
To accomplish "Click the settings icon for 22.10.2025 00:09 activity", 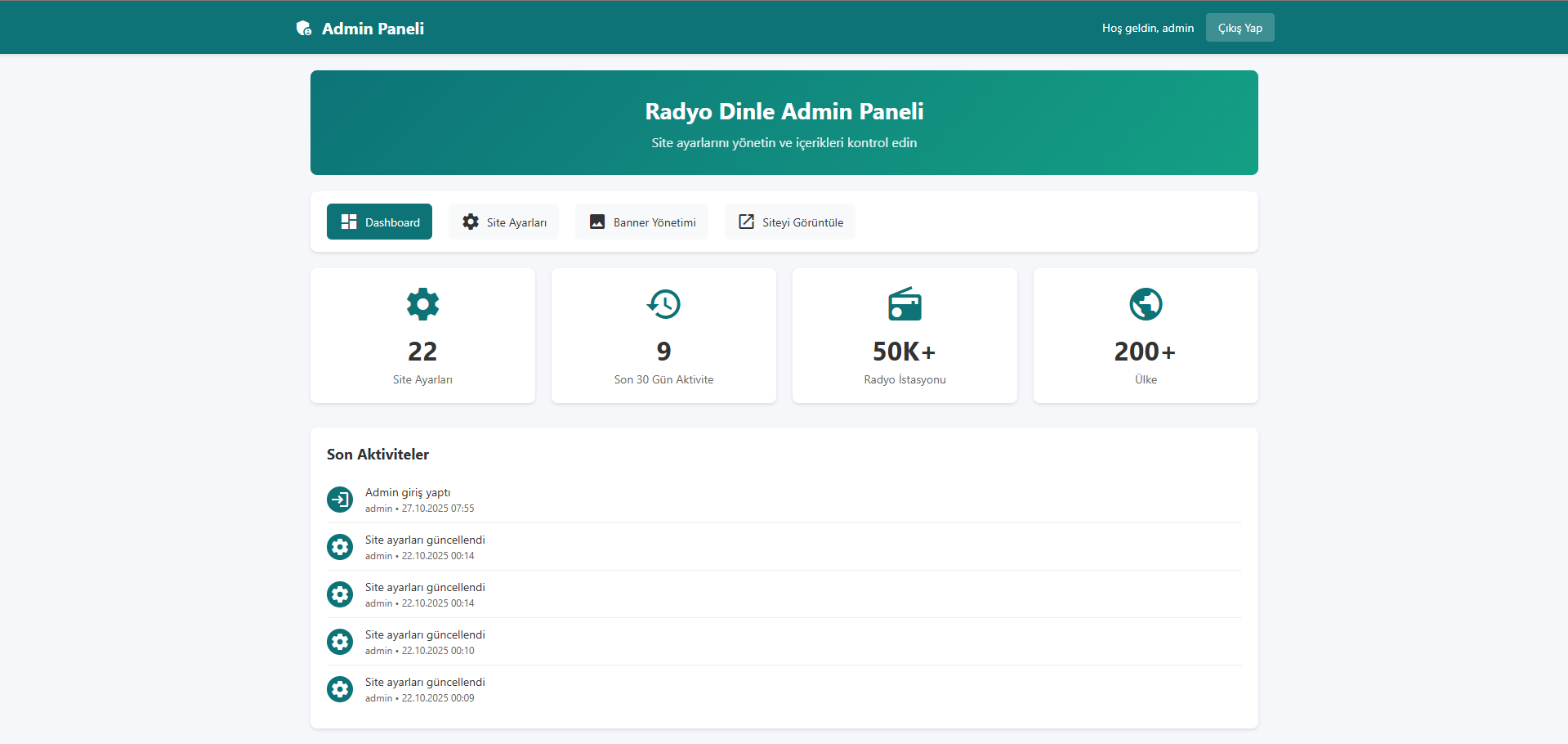I will click(340, 689).
